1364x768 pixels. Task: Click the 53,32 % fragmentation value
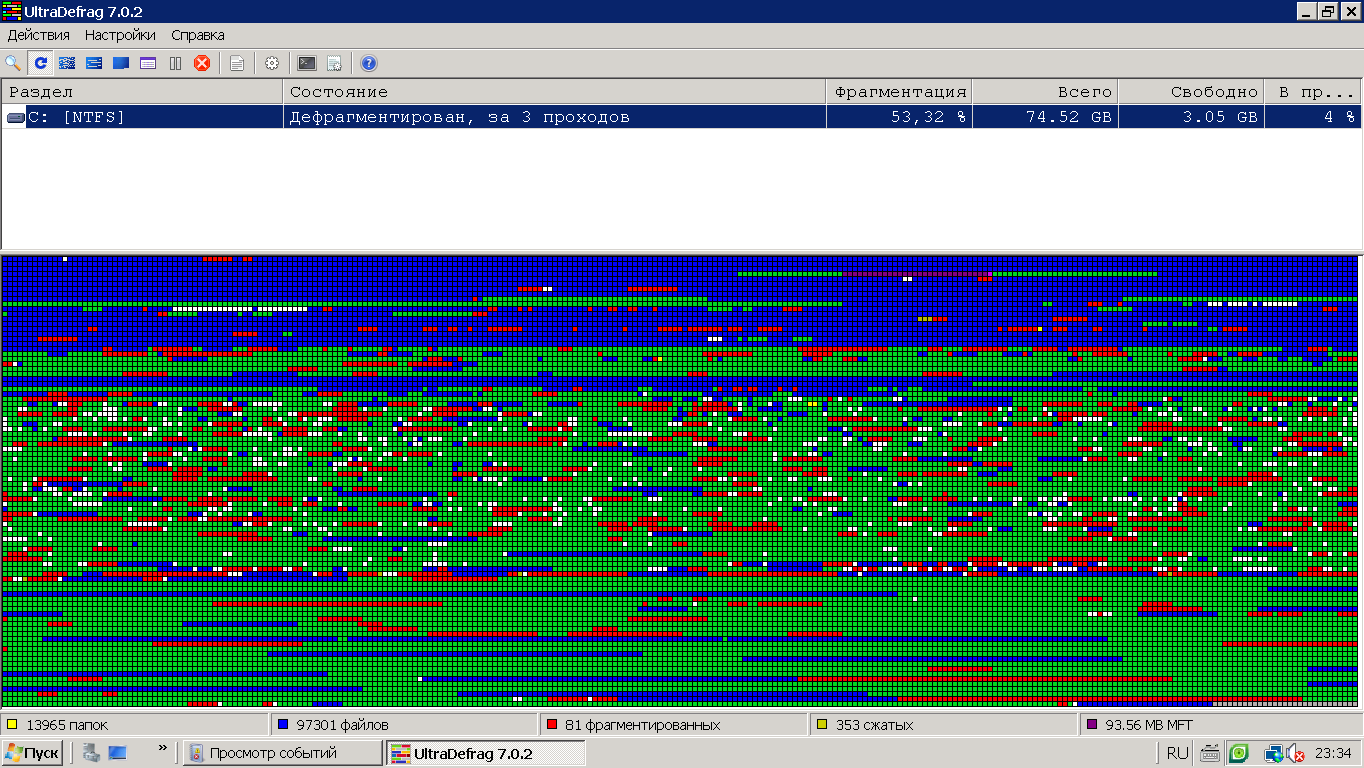coord(929,117)
